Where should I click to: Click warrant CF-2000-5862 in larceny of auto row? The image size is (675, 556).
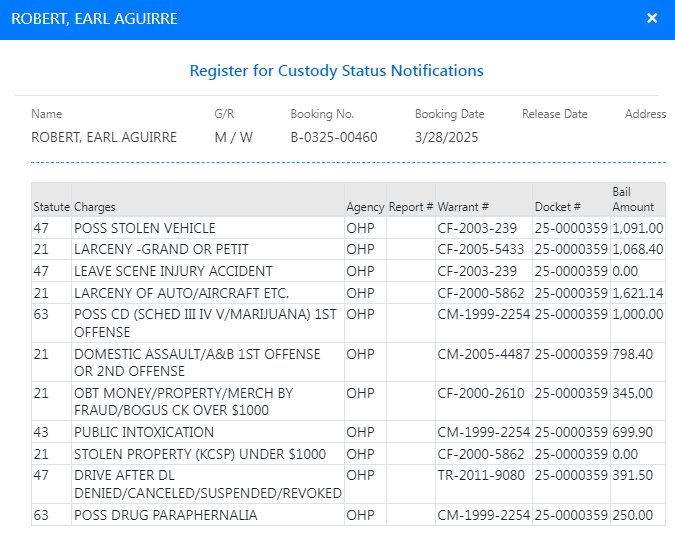pyautogui.click(x=481, y=293)
